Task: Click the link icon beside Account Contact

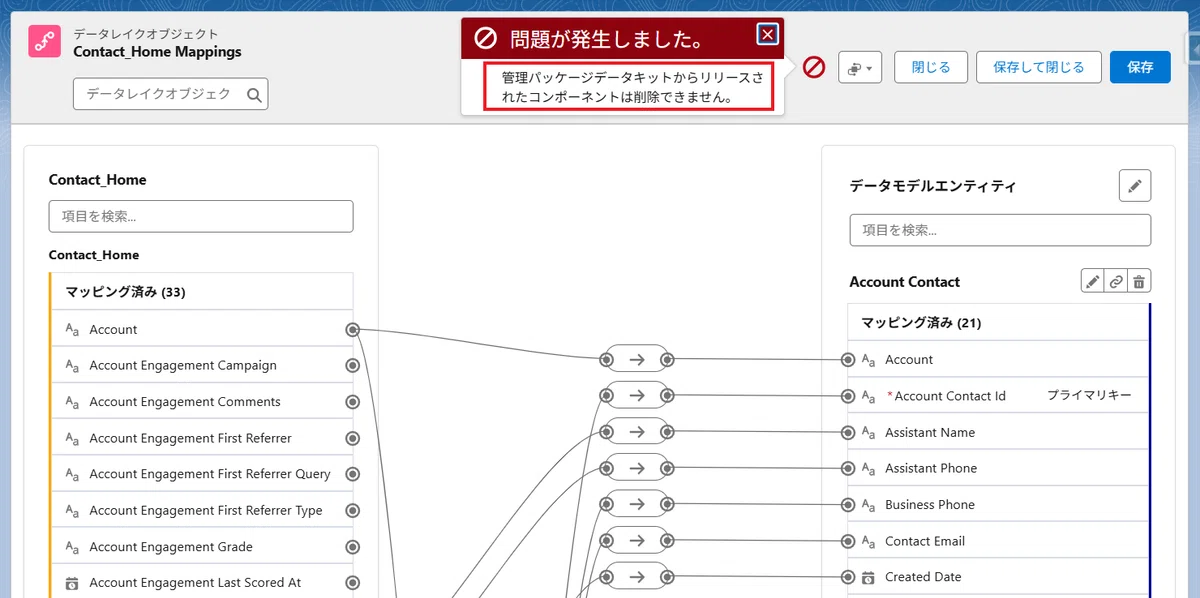Action: pyautogui.click(x=1116, y=281)
